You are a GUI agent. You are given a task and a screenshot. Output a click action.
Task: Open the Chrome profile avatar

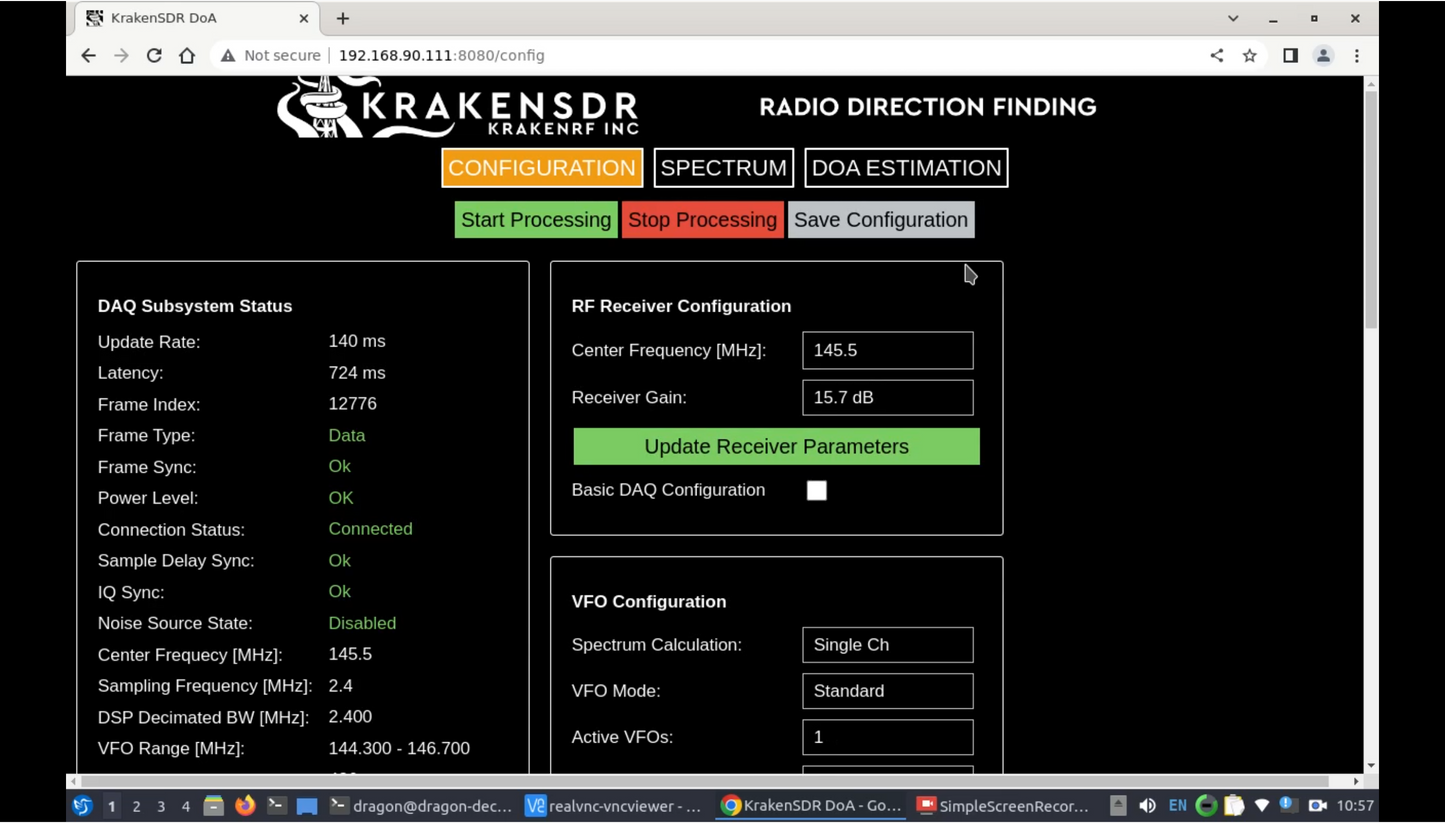(1323, 56)
